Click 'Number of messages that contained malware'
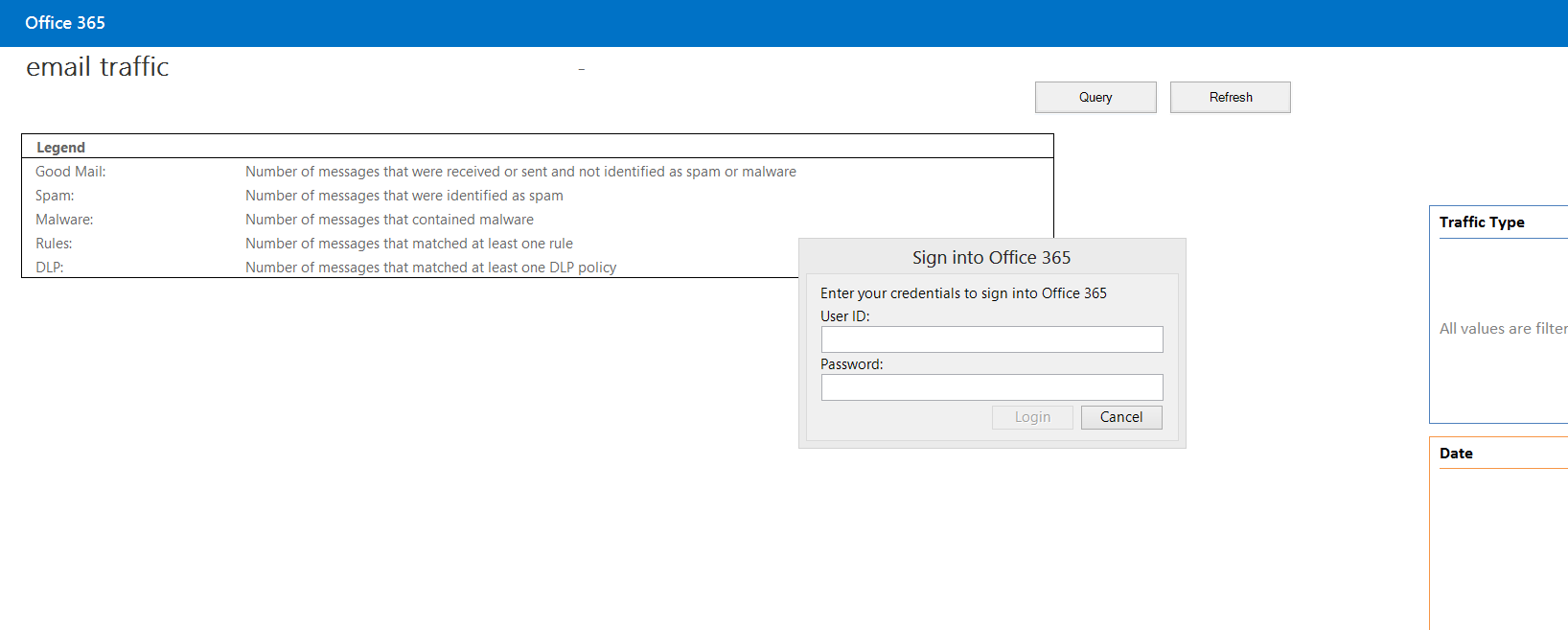Viewport: 1568px width, 630px height. coord(389,220)
